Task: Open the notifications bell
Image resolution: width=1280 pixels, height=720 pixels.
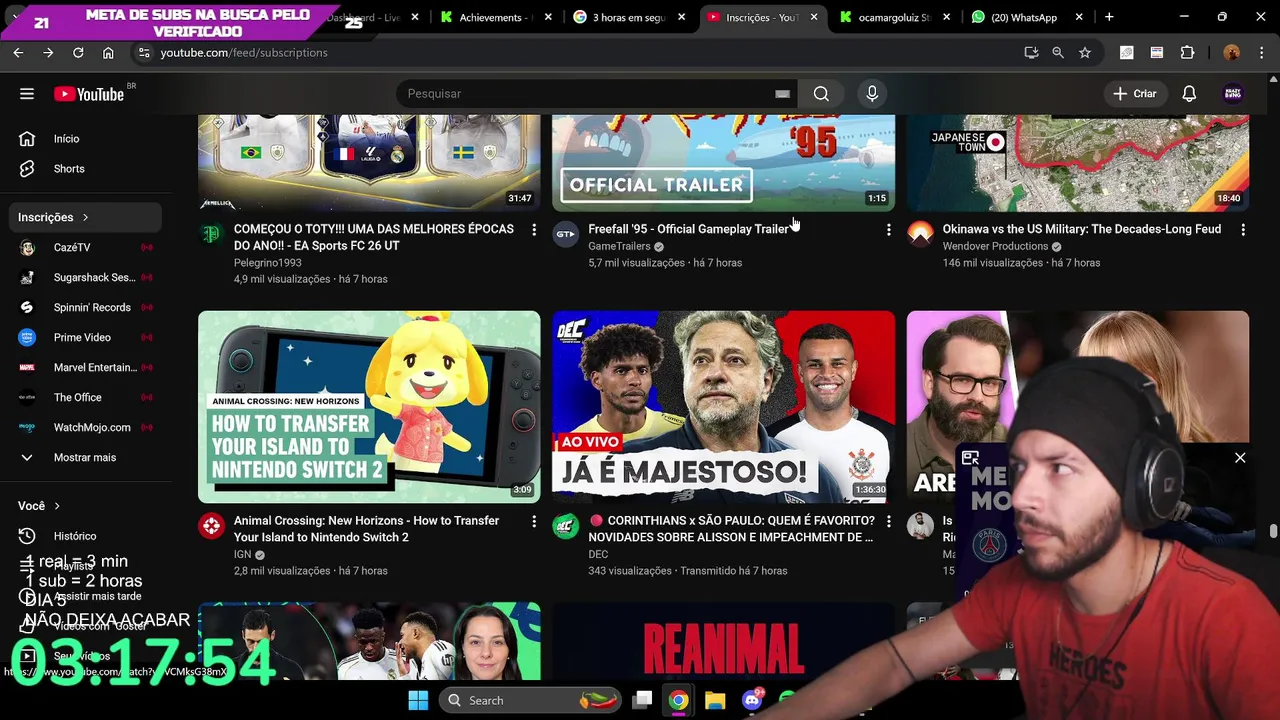Action: [1189, 94]
